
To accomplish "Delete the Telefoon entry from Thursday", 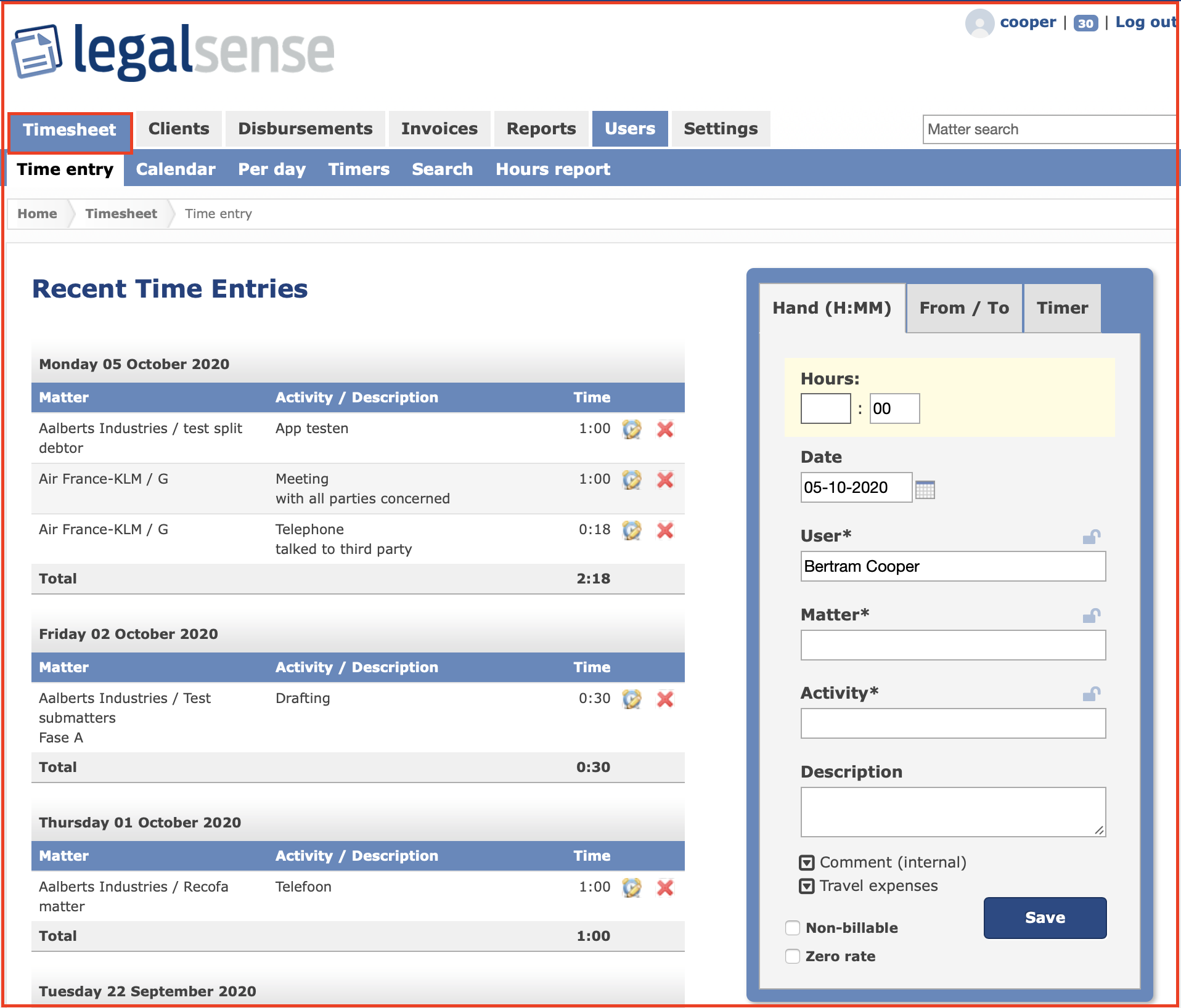I will [665, 888].
